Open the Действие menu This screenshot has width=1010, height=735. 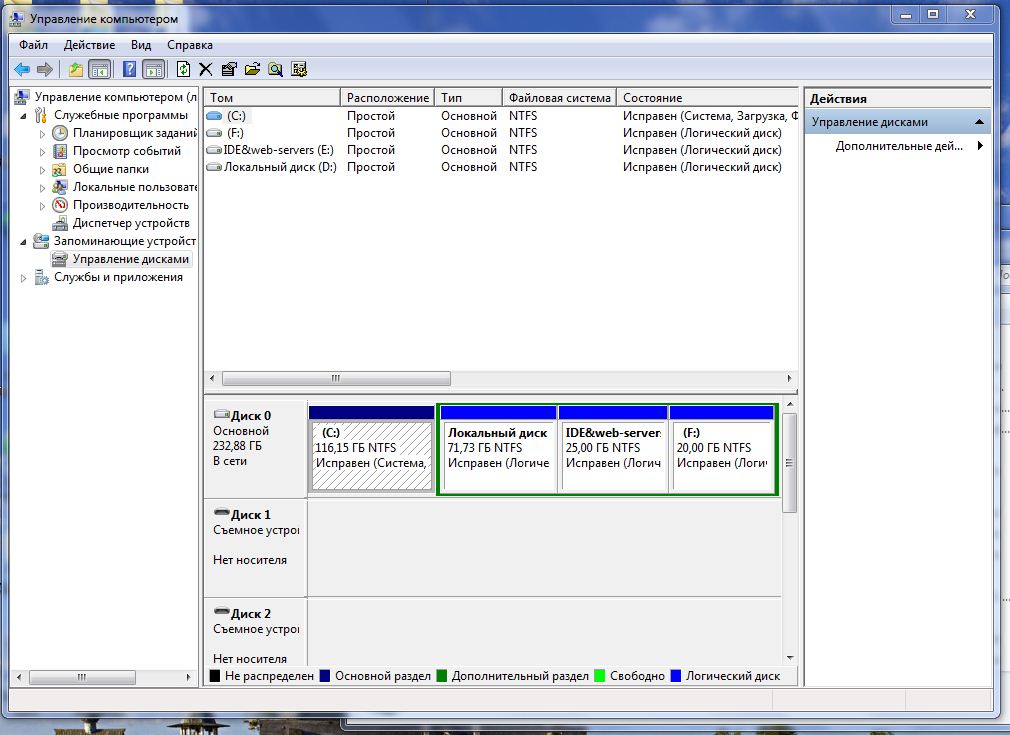point(89,45)
